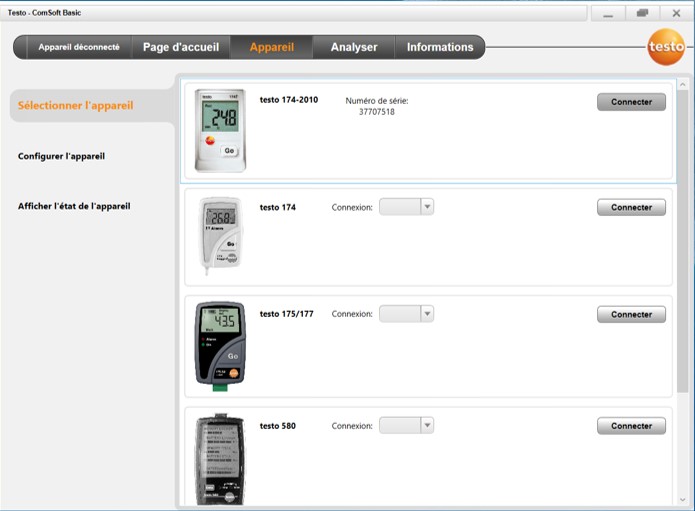Open the Connexion dropdown for testo 174

coord(407,207)
